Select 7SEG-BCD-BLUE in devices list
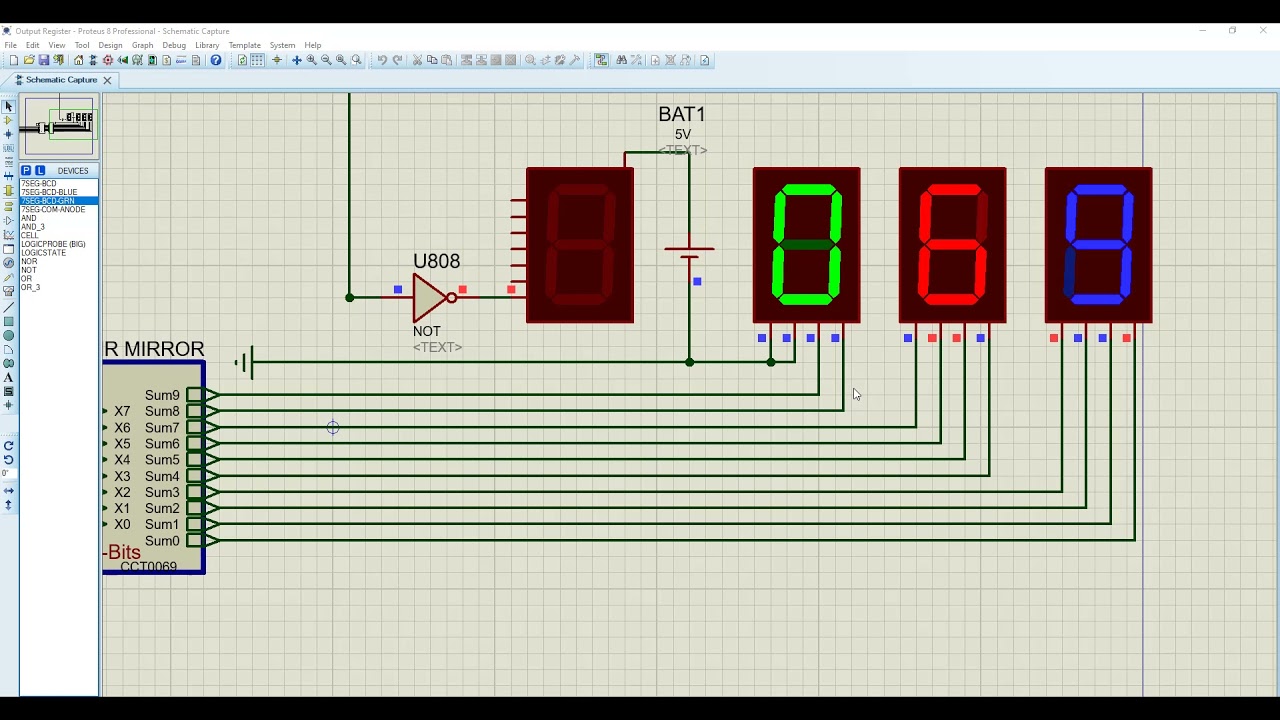Screen dimensions: 1280x720 [x=59, y=192]
